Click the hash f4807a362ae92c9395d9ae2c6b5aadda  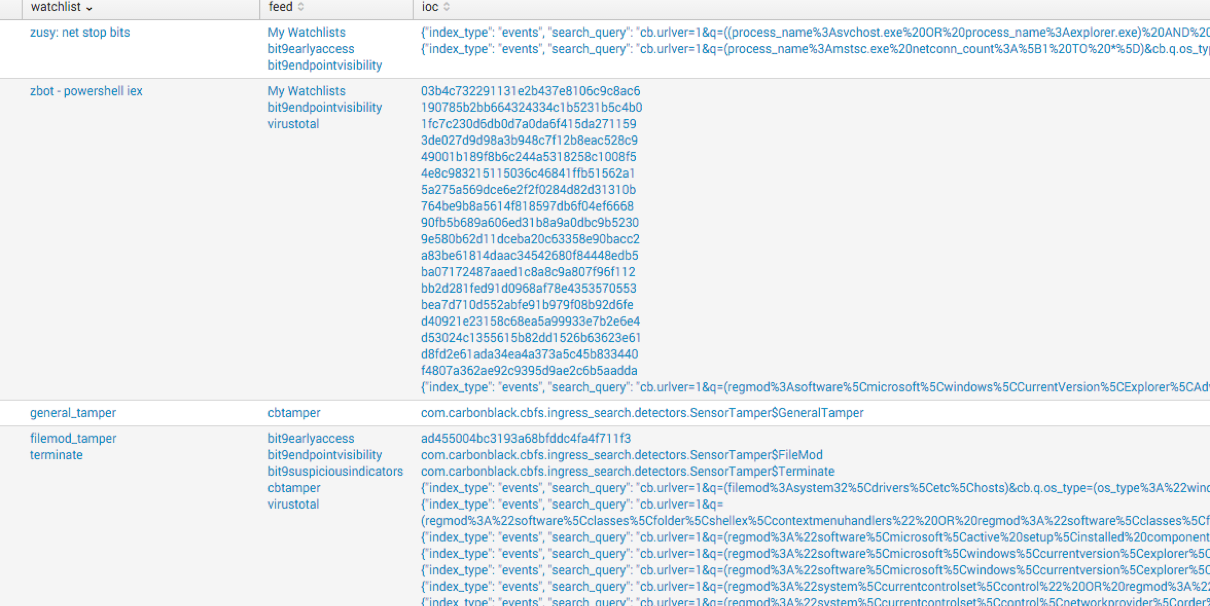click(529, 371)
